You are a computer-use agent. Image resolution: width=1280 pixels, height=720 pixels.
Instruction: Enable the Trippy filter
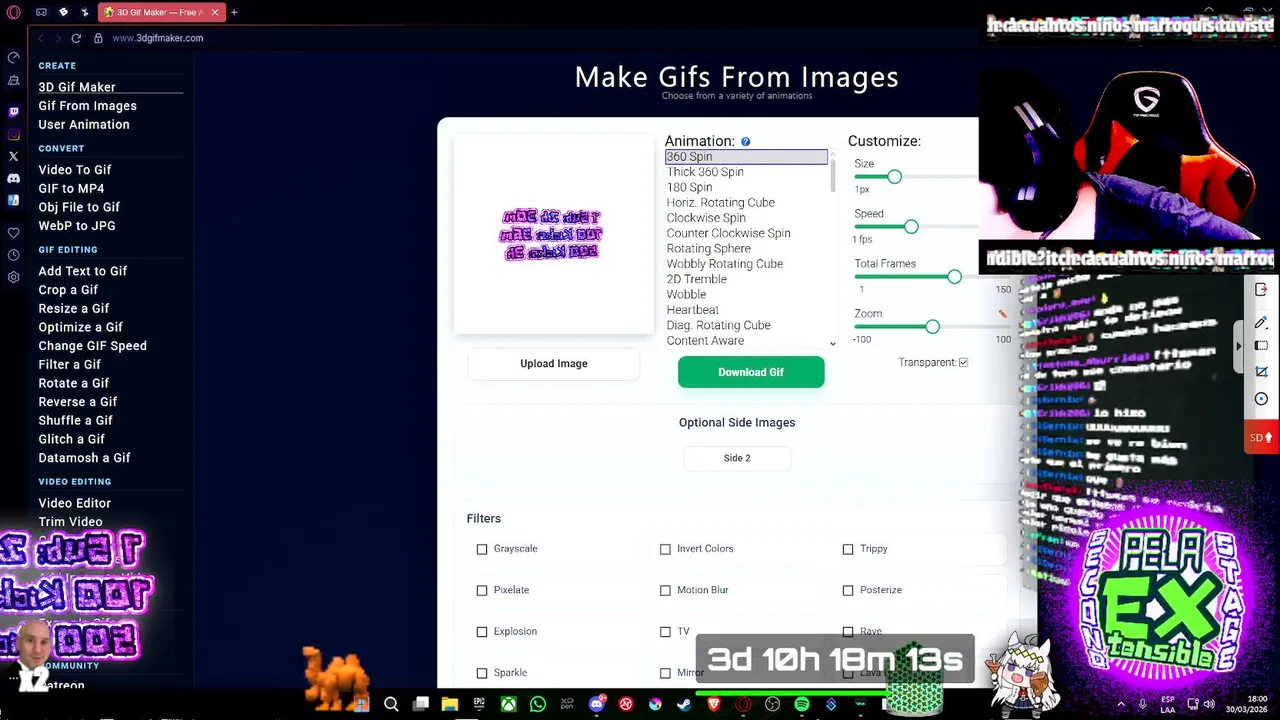tap(848, 549)
